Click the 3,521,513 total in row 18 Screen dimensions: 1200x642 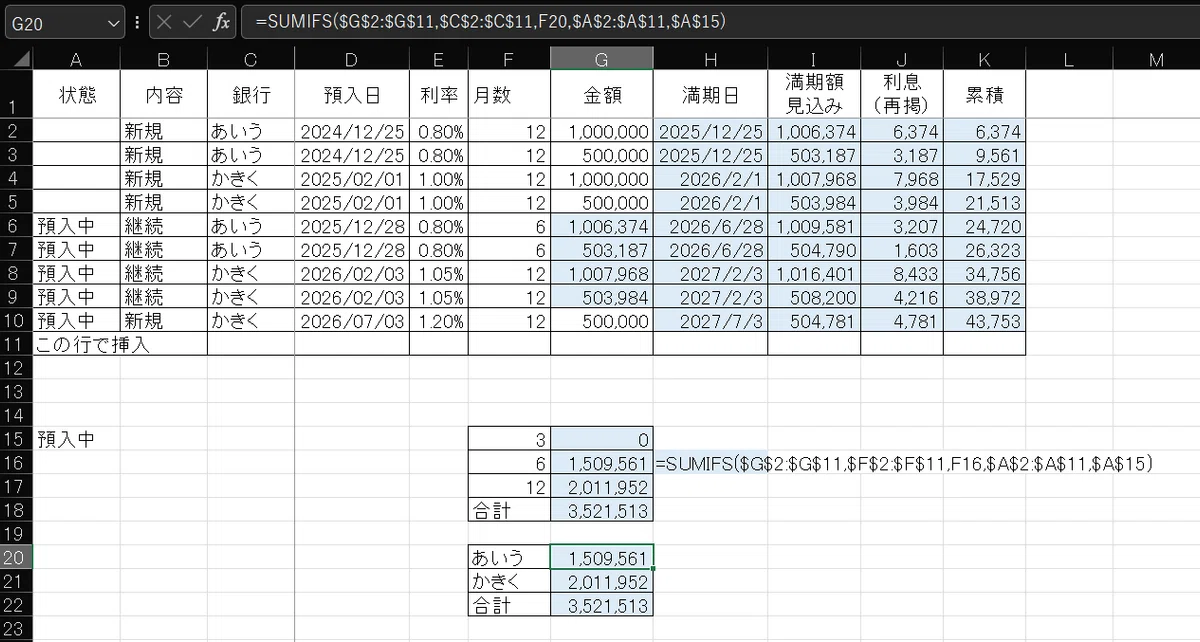(x=601, y=510)
